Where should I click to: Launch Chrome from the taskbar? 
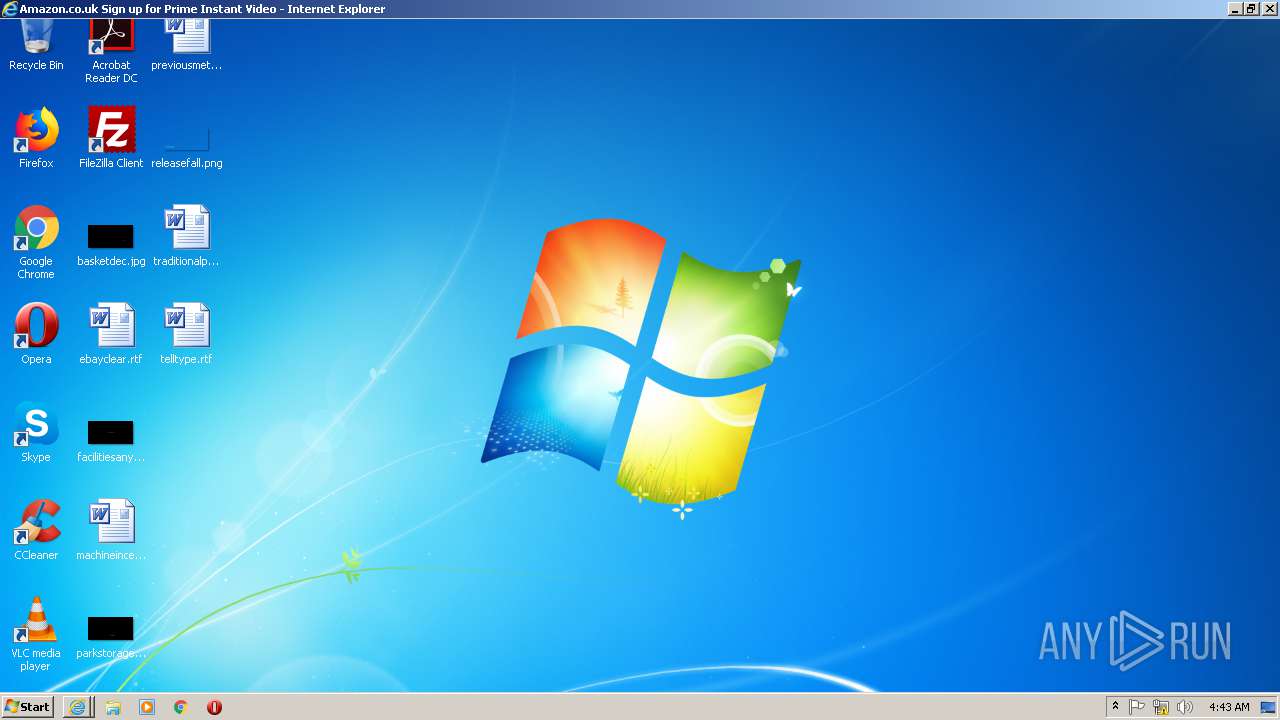(x=181, y=707)
